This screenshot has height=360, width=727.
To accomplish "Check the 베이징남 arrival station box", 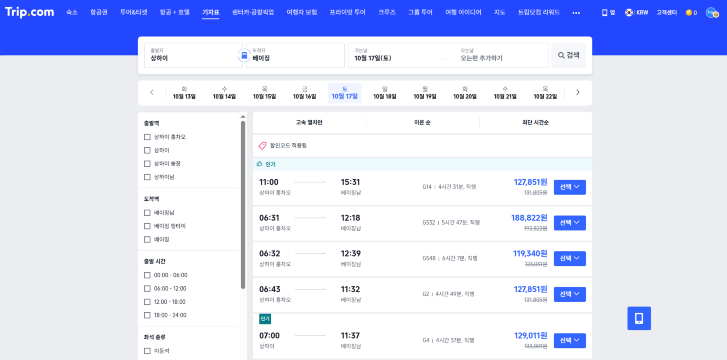I will click(147, 212).
